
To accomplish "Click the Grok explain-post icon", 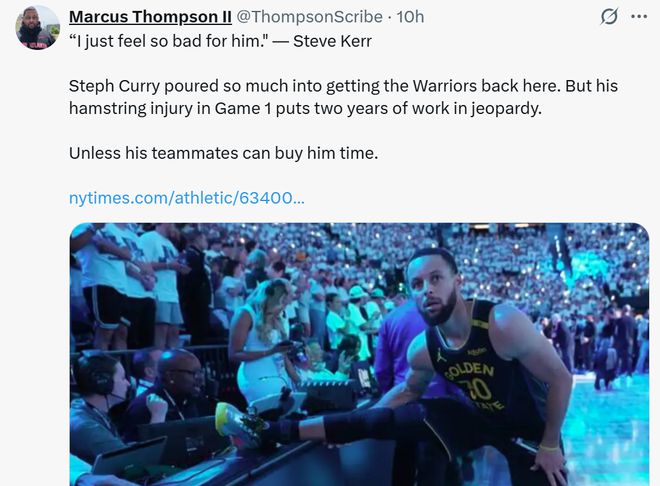I will tap(608, 17).
